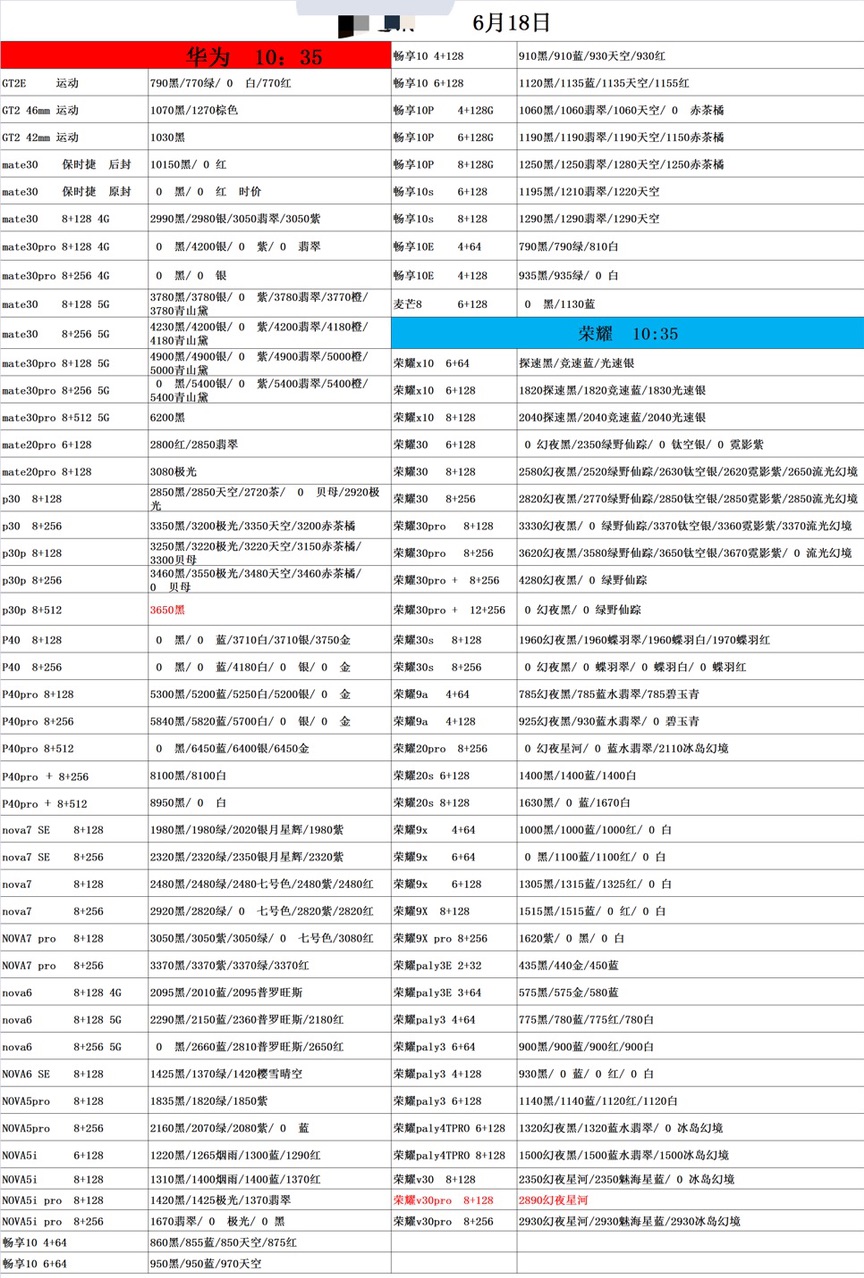Click the 荣耀v30pro 8+256 model cell

pyautogui.click(x=454, y=1221)
